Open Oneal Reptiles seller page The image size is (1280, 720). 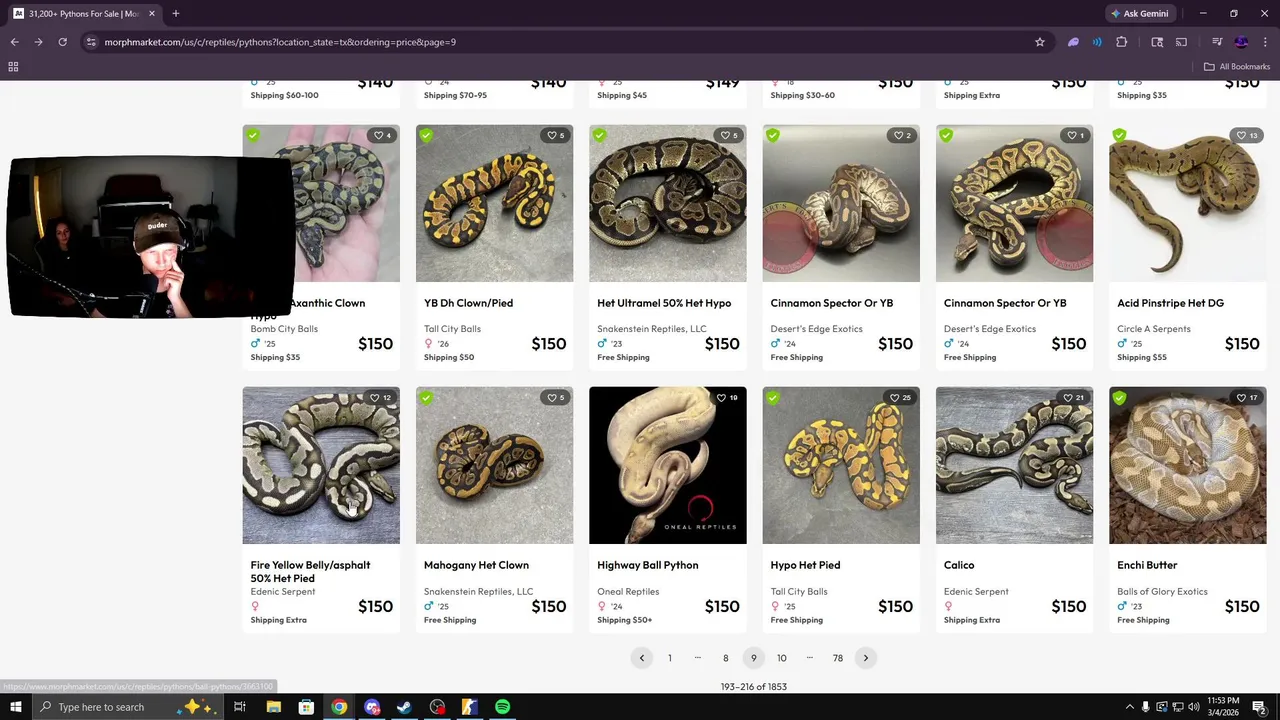628,592
